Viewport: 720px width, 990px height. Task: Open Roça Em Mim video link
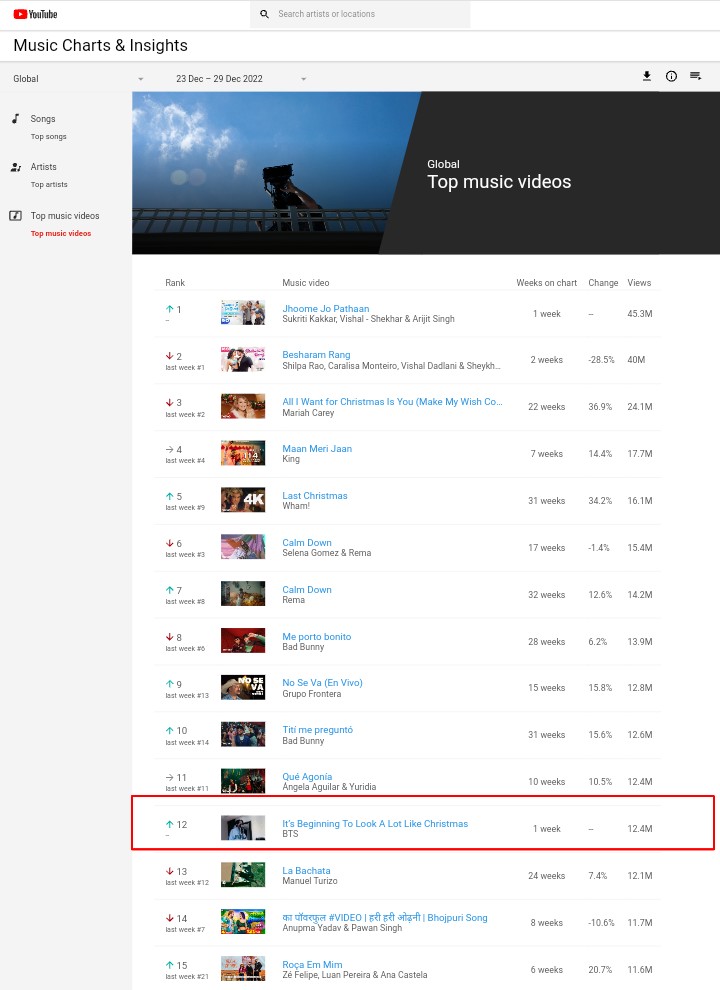pos(313,965)
